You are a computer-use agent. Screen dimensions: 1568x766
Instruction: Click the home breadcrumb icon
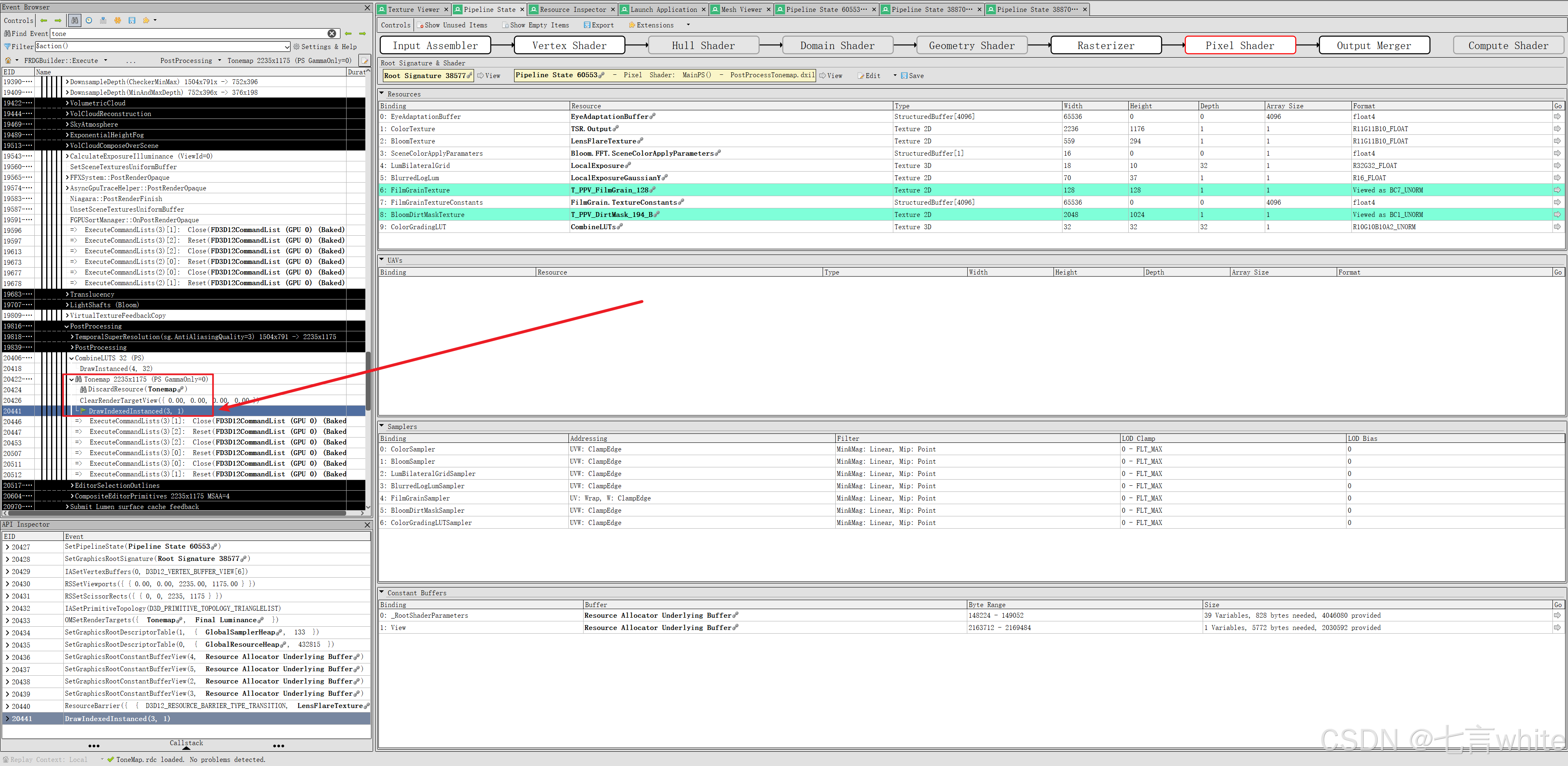click(x=8, y=61)
